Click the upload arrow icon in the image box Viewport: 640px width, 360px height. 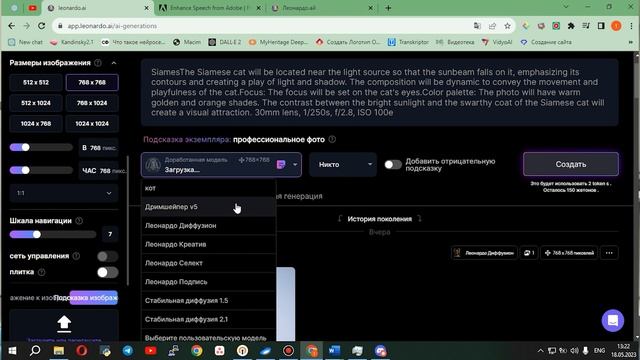(64, 323)
